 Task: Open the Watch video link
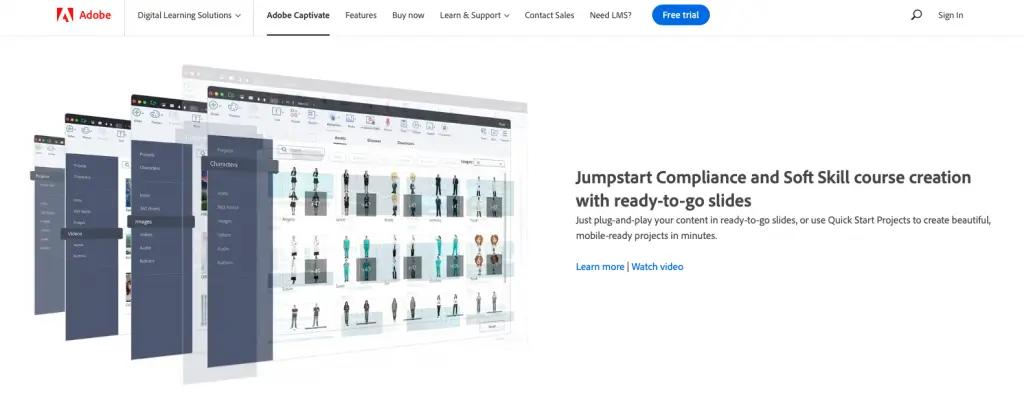pyautogui.click(x=657, y=266)
